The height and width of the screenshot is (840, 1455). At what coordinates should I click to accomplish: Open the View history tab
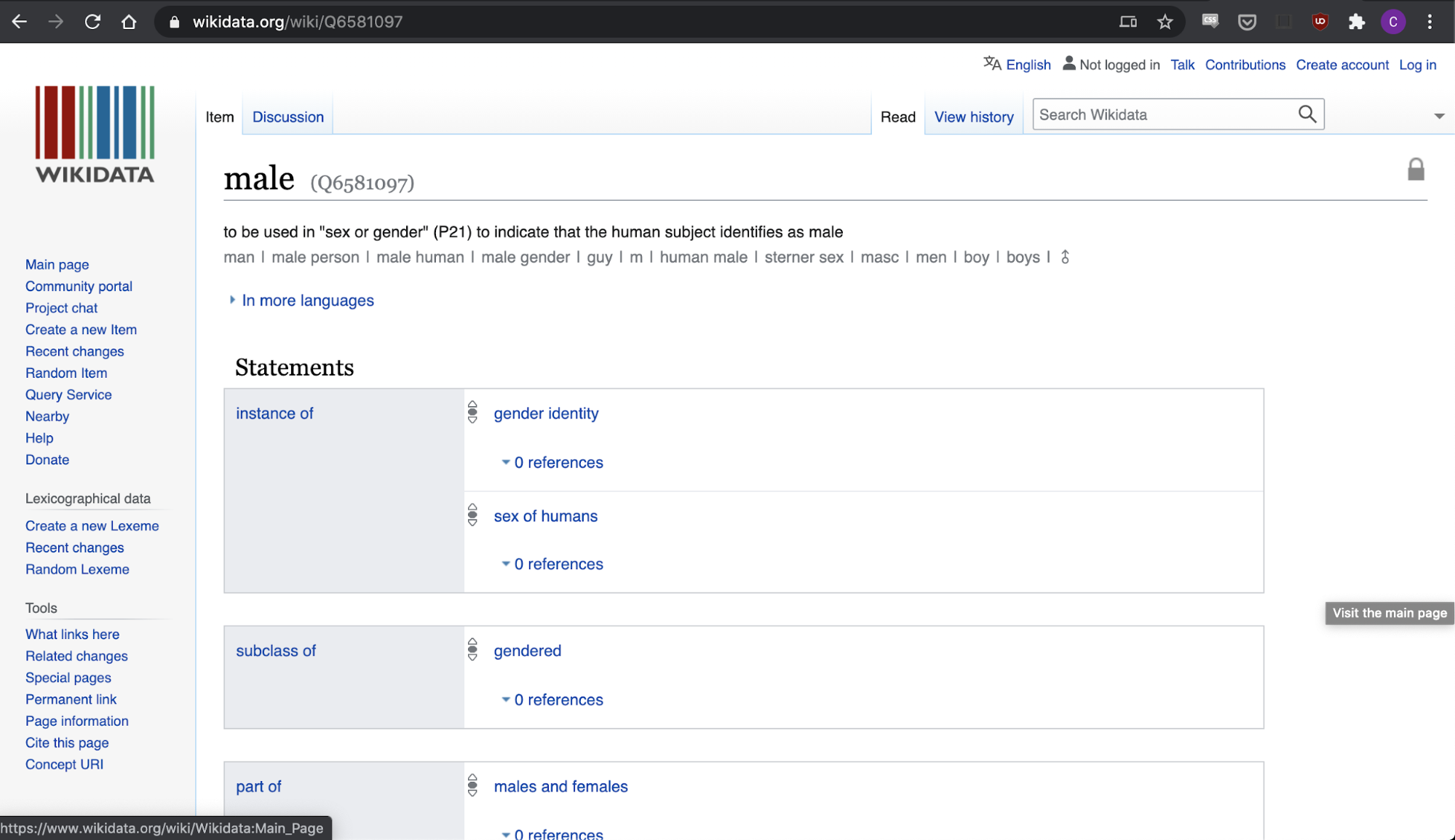coord(973,117)
